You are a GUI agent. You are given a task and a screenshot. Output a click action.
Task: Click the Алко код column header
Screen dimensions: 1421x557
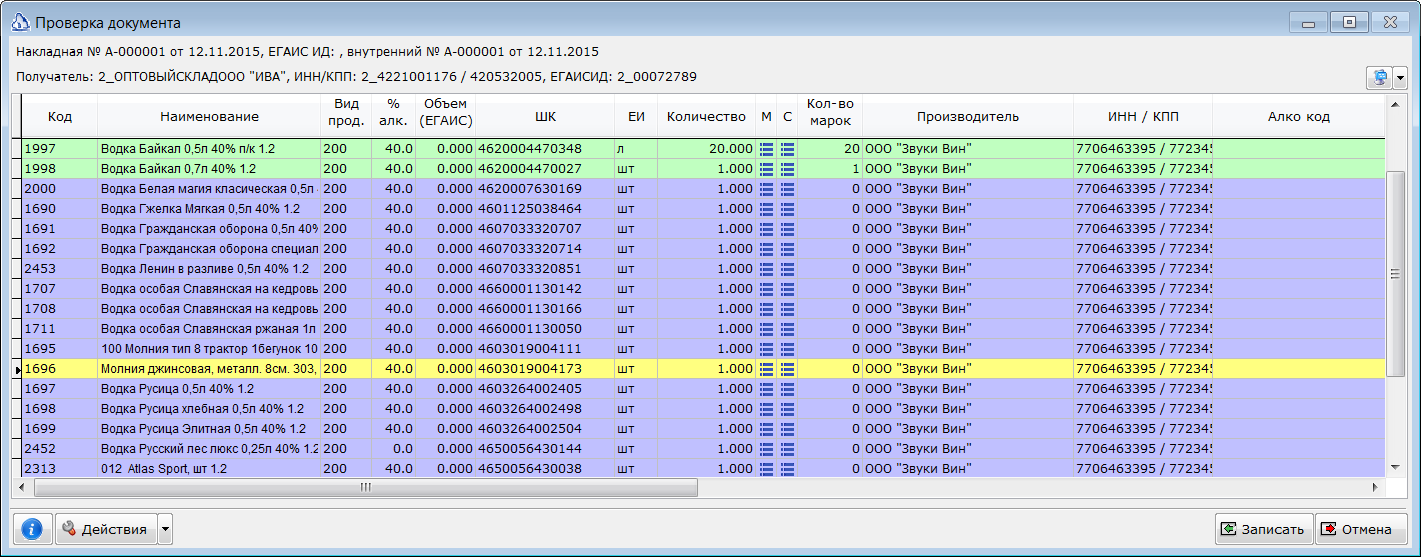pos(1298,116)
